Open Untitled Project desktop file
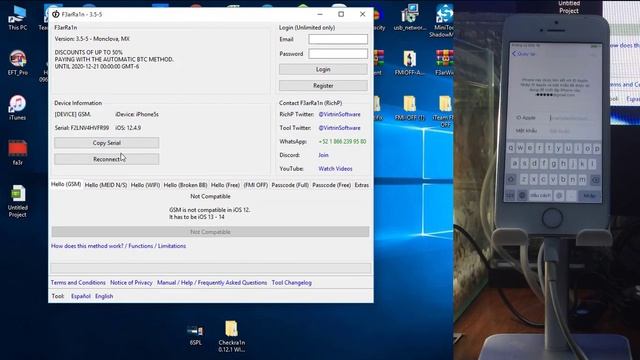The height and width of the screenshot is (360, 640). coord(18,201)
